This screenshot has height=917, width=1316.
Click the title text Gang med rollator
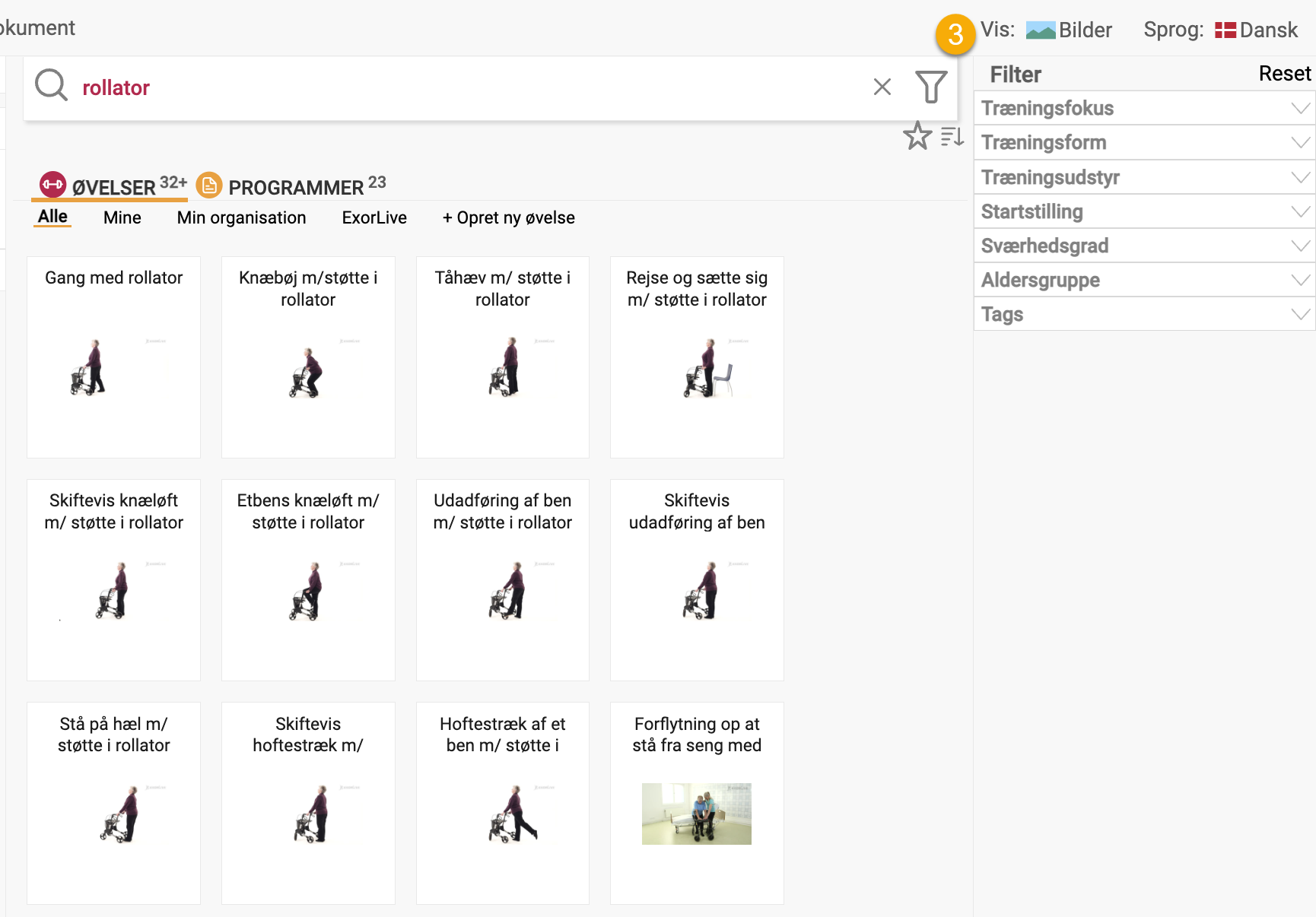point(113,278)
